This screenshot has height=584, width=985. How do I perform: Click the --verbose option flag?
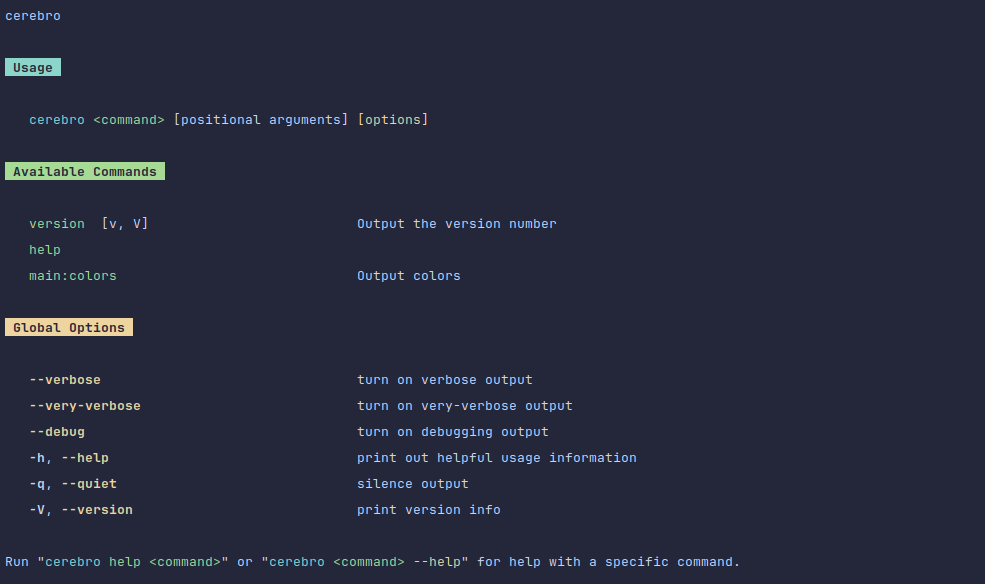[65, 380]
